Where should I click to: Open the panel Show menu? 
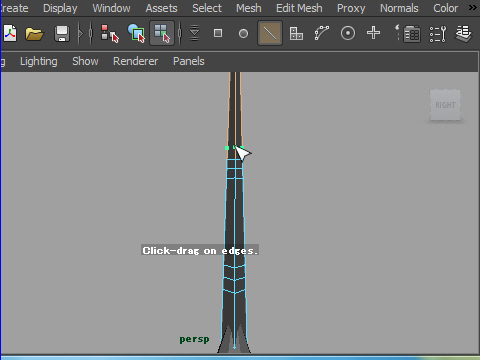tap(85, 61)
